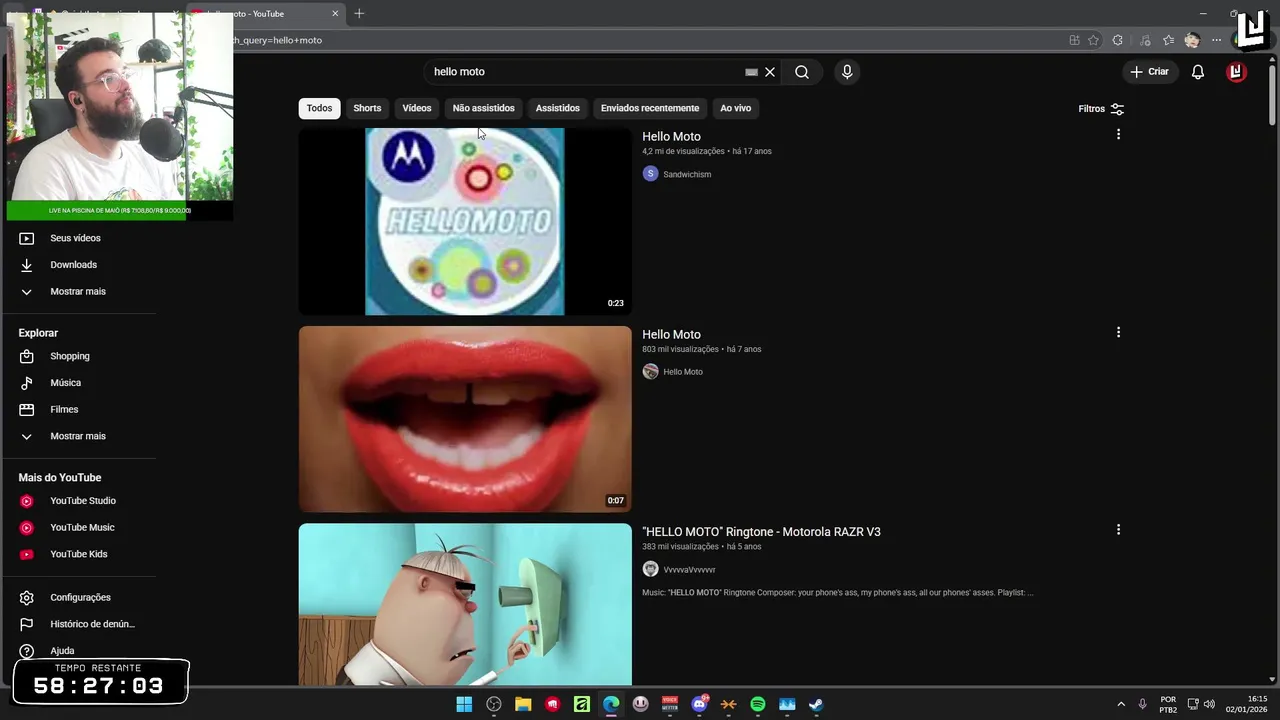Select the Ao vivo filter chip
This screenshot has height=720, width=1280.
click(x=735, y=108)
